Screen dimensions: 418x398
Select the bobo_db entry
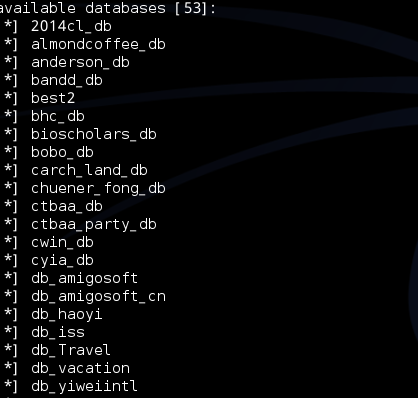[x=62, y=152]
